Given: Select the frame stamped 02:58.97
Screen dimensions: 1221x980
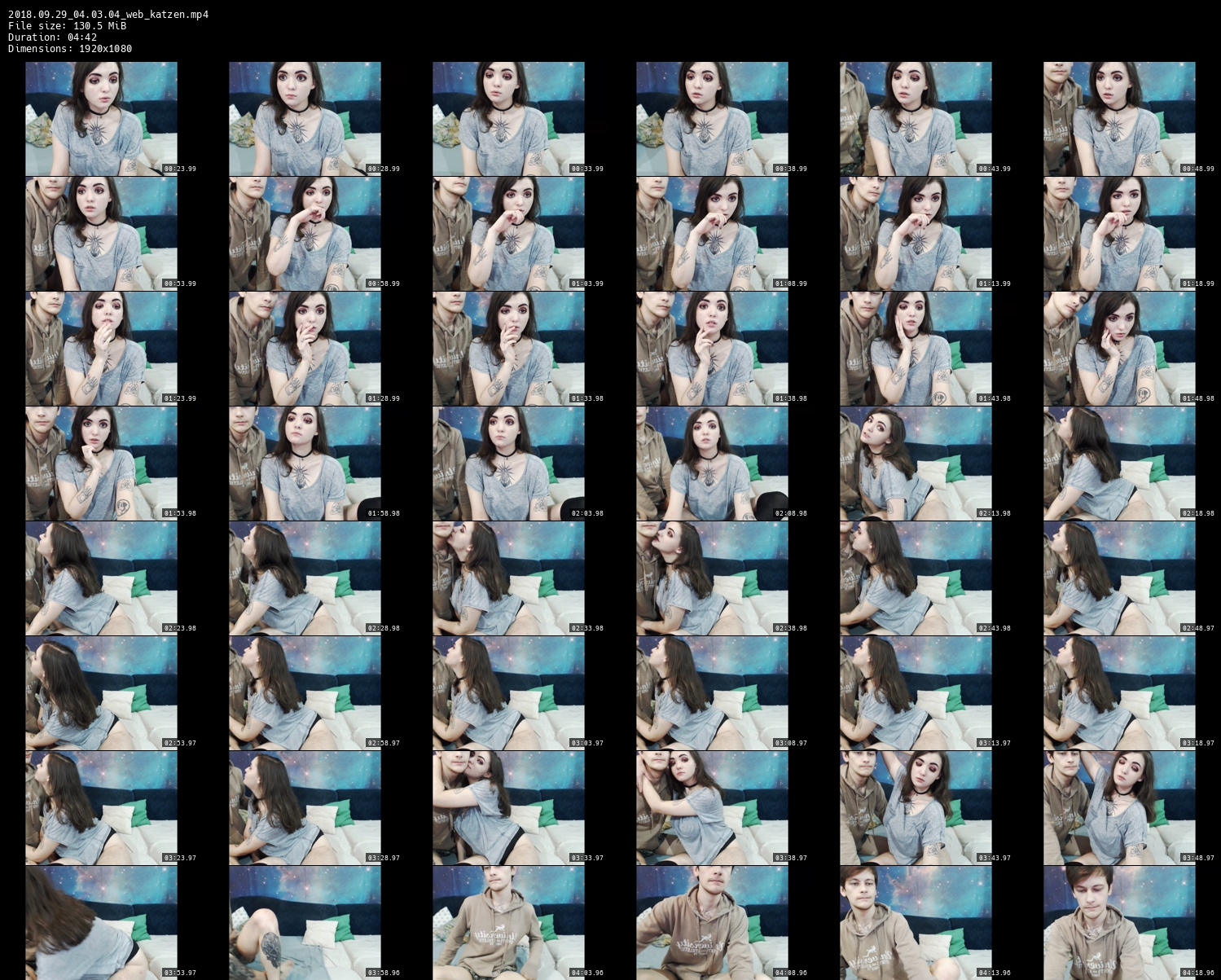Looking at the screenshot, I should click(305, 693).
